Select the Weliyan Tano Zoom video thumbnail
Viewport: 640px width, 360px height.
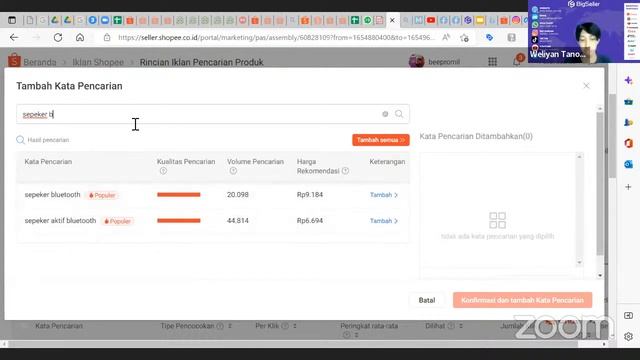click(x=584, y=31)
